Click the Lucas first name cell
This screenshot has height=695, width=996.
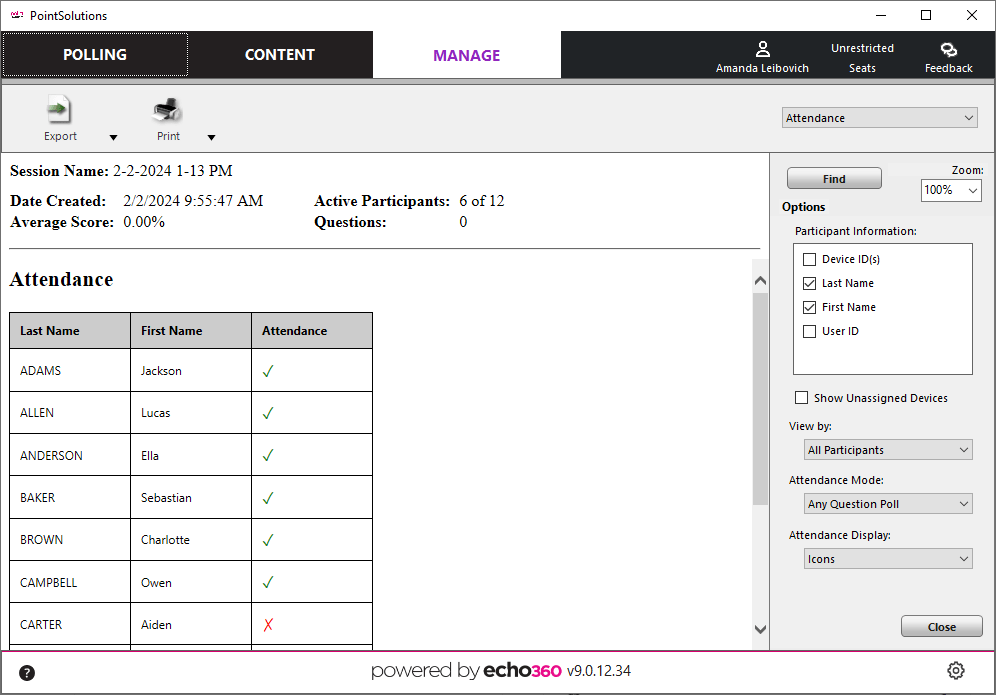click(x=191, y=413)
